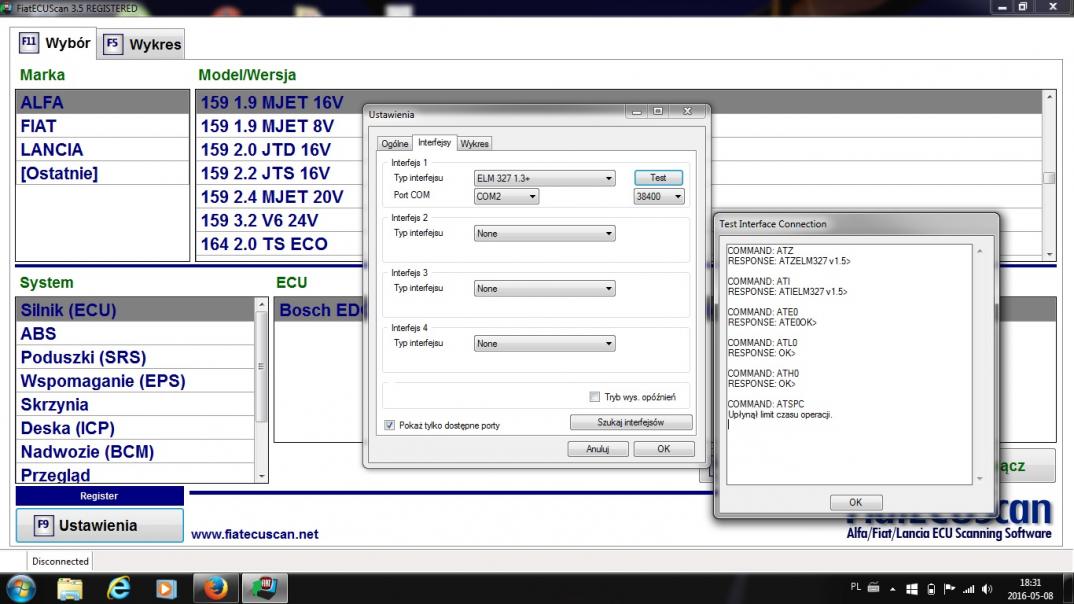Open the Wykres tab in Ustawienia dialog
Screen dimensions: 1074x604
coord(475,144)
